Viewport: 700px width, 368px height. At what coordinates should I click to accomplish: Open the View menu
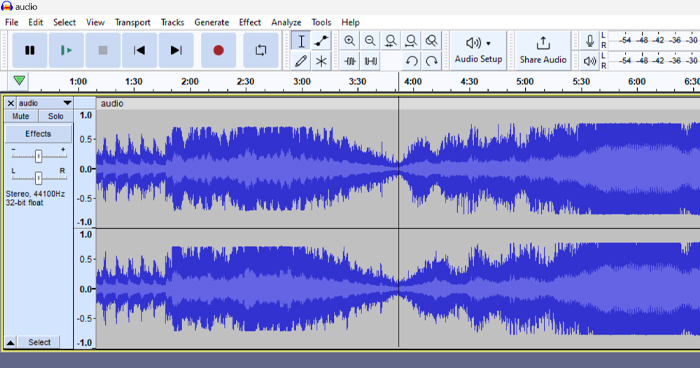point(95,22)
